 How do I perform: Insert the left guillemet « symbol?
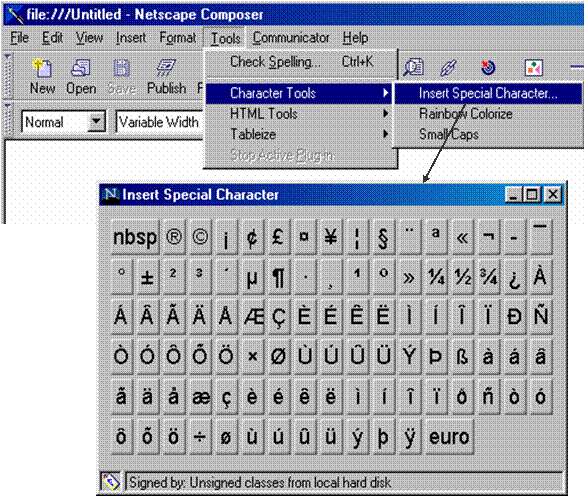(462, 237)
